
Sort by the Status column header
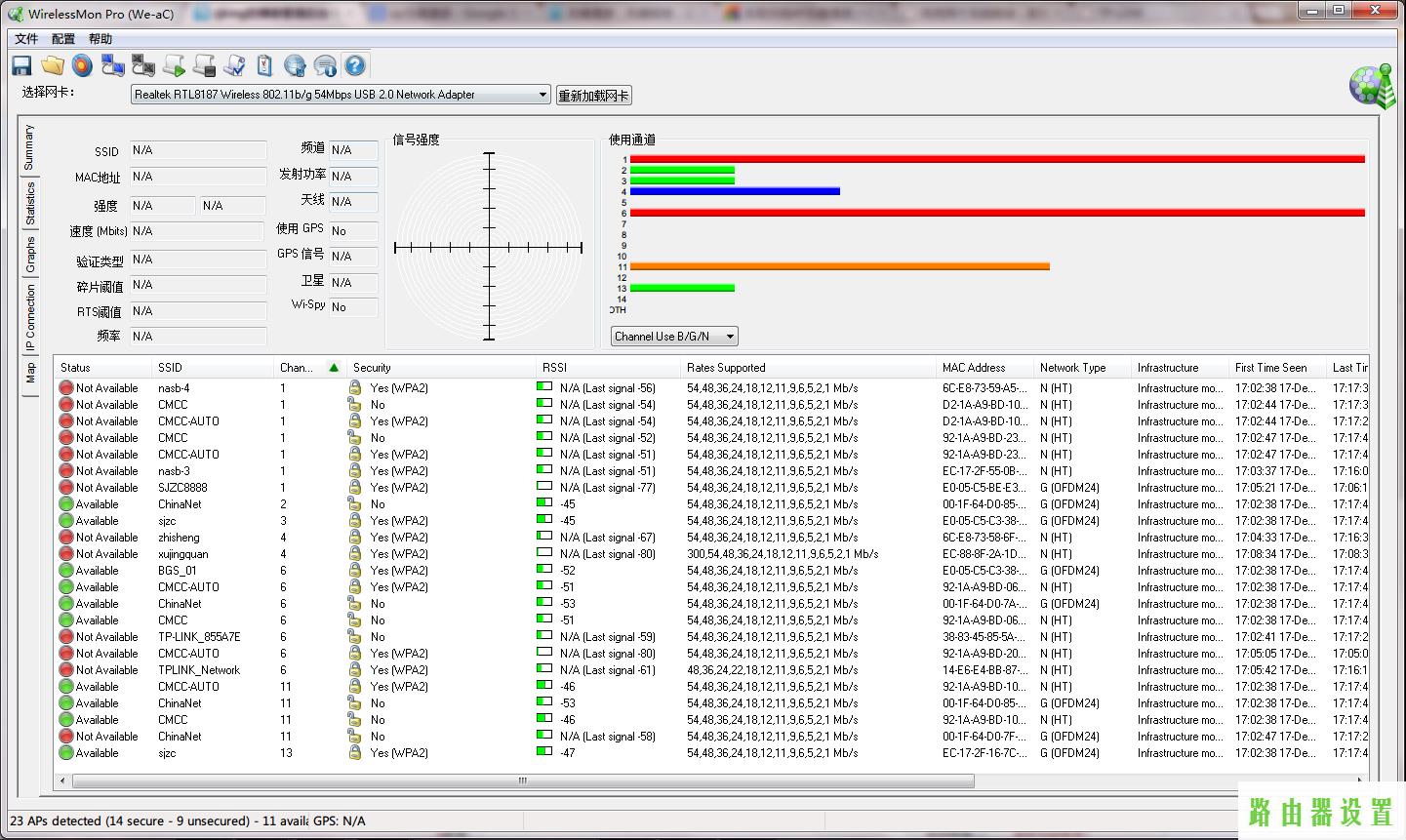103,368
